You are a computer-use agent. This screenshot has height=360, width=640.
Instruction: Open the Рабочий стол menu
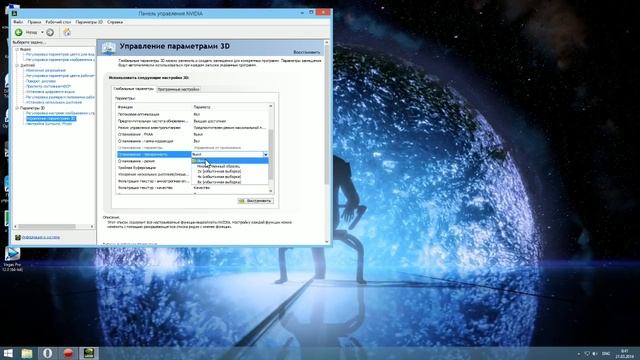coord(58,22)
